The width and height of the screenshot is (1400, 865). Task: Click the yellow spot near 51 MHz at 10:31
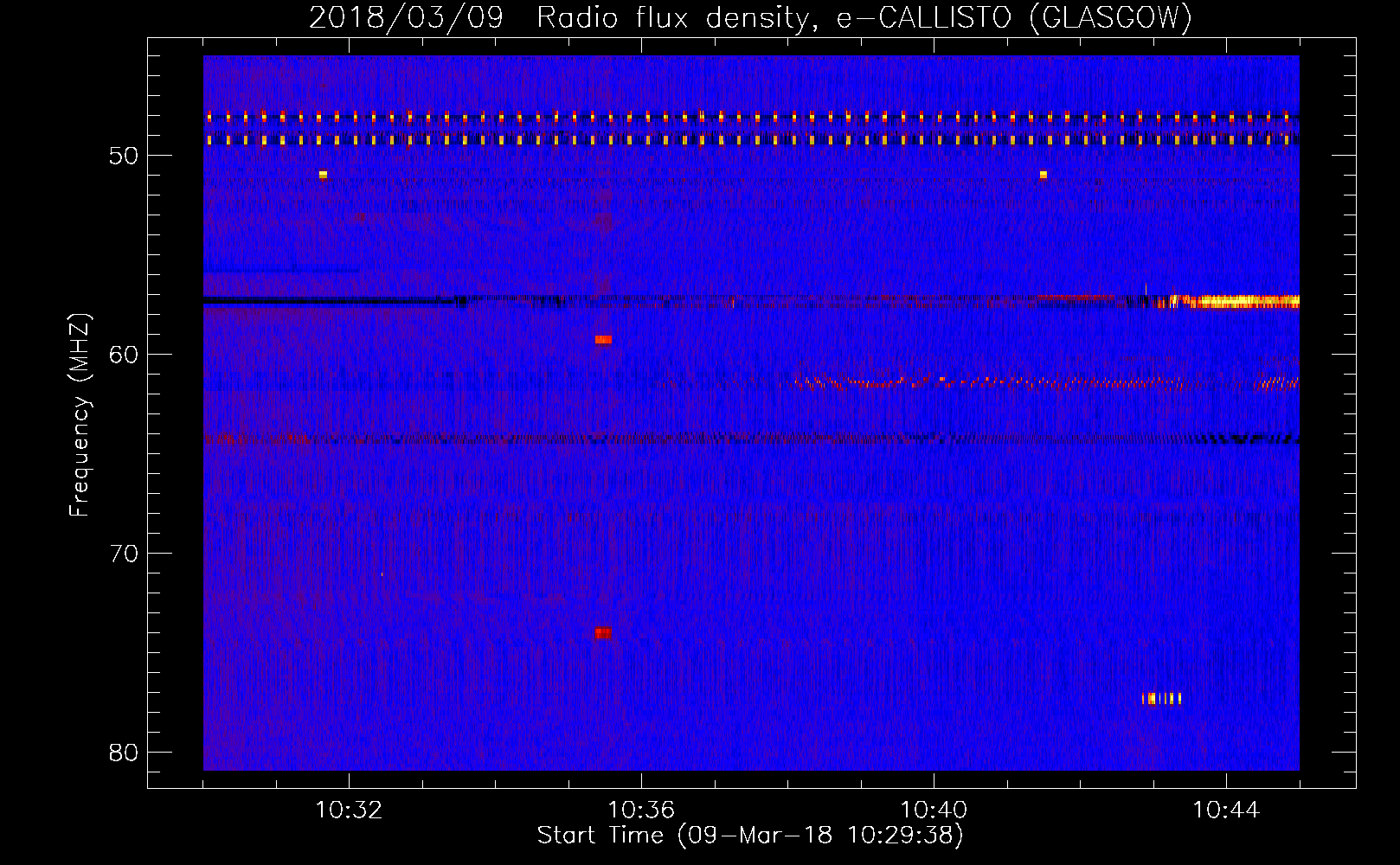point(323,175)
